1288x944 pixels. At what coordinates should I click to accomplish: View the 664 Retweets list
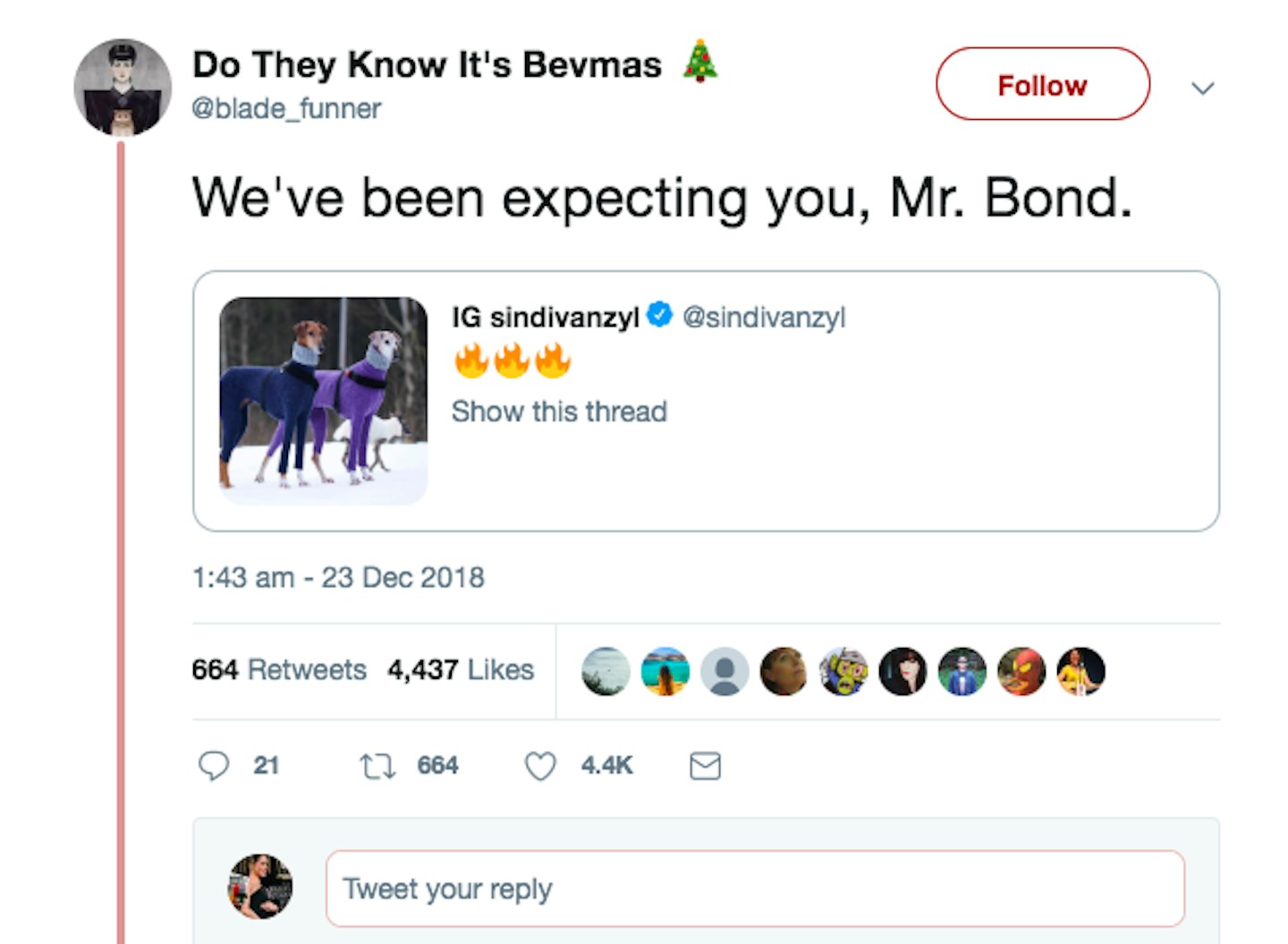coord(279,669)
